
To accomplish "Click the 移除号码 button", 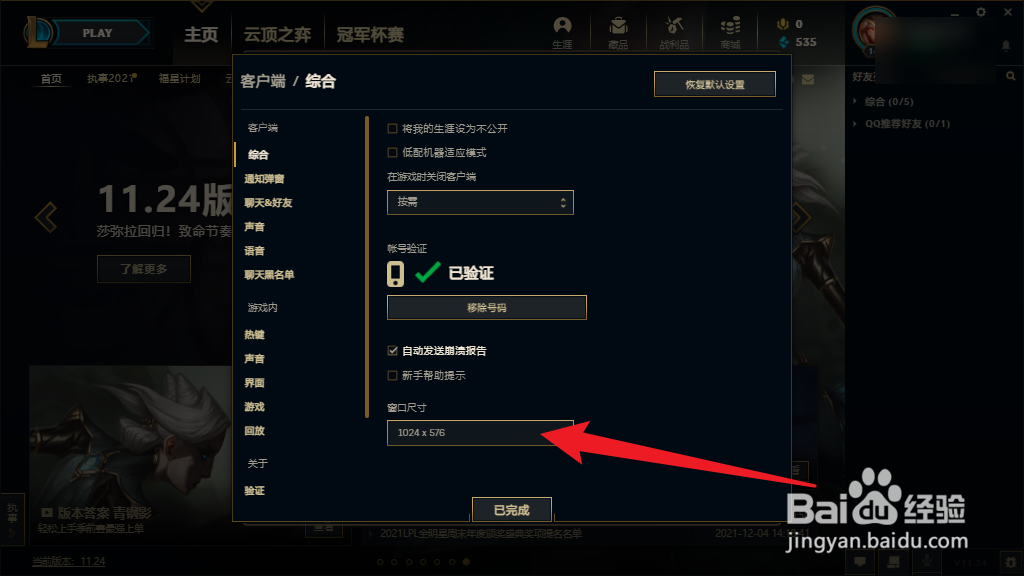I will coord(487,308).
